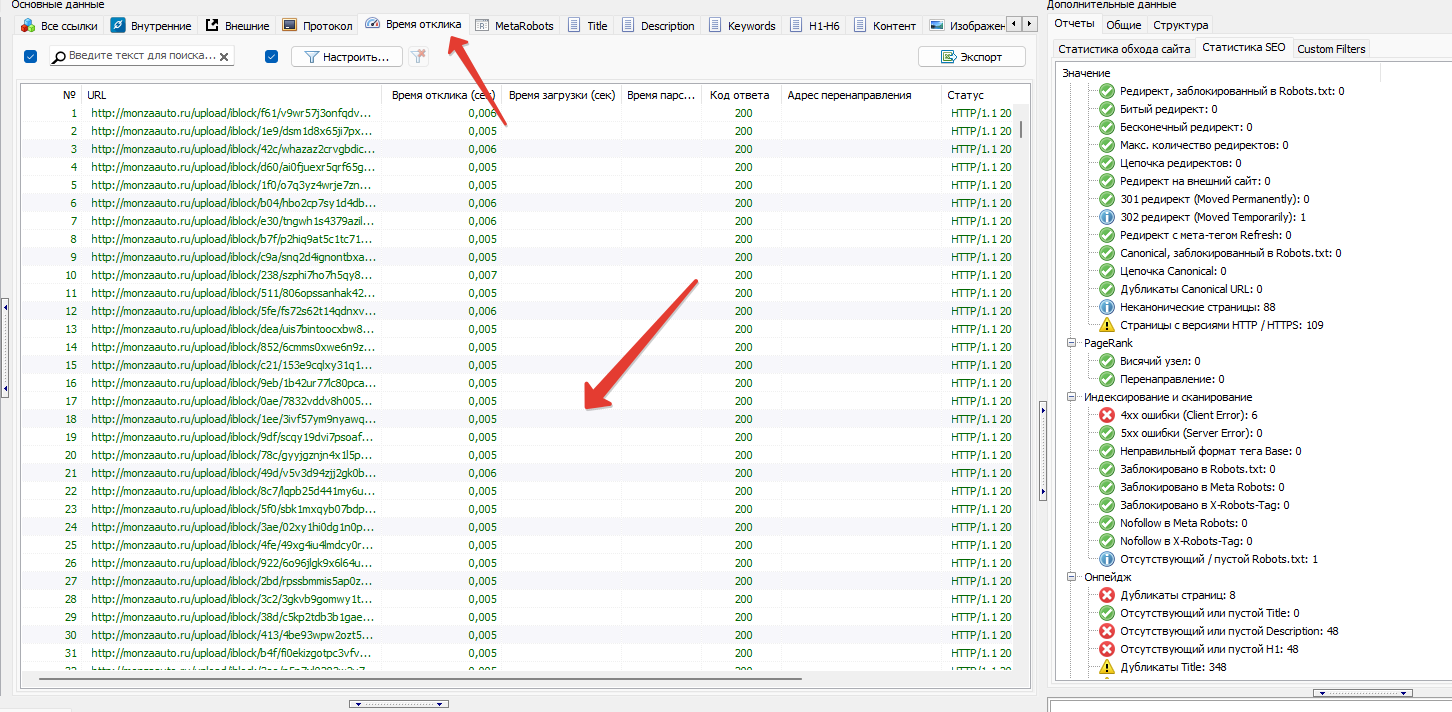Click the clear filter funnel icon
Screen dimensions: 1452x712
click(x=418, y=57)
